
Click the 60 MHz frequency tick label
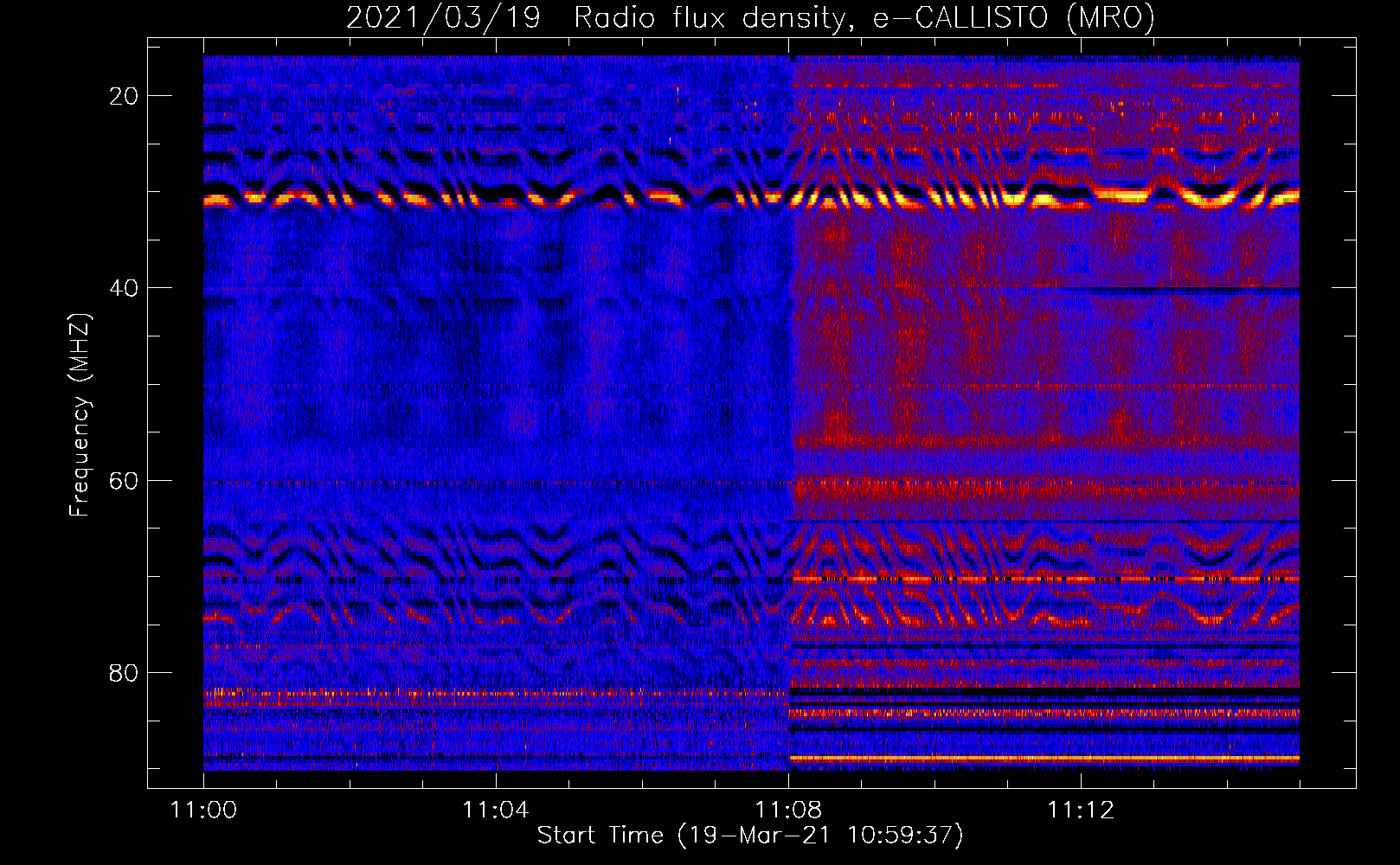(125, 481)
